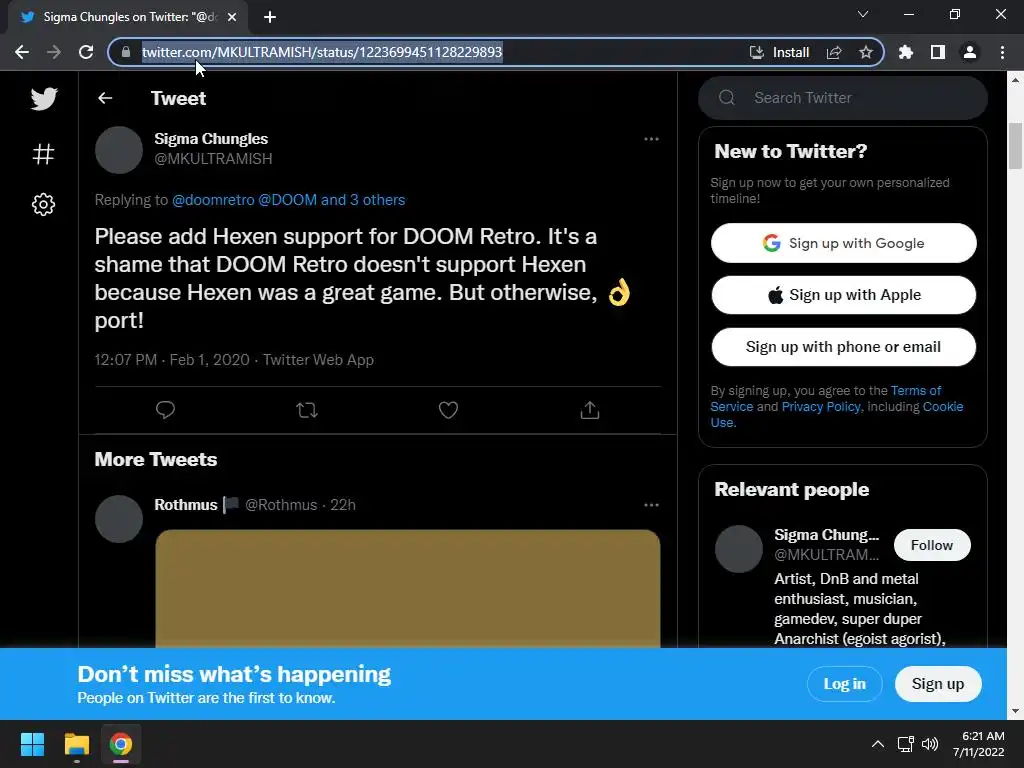
Task: Share this page from the address bar
Action: 834,52
